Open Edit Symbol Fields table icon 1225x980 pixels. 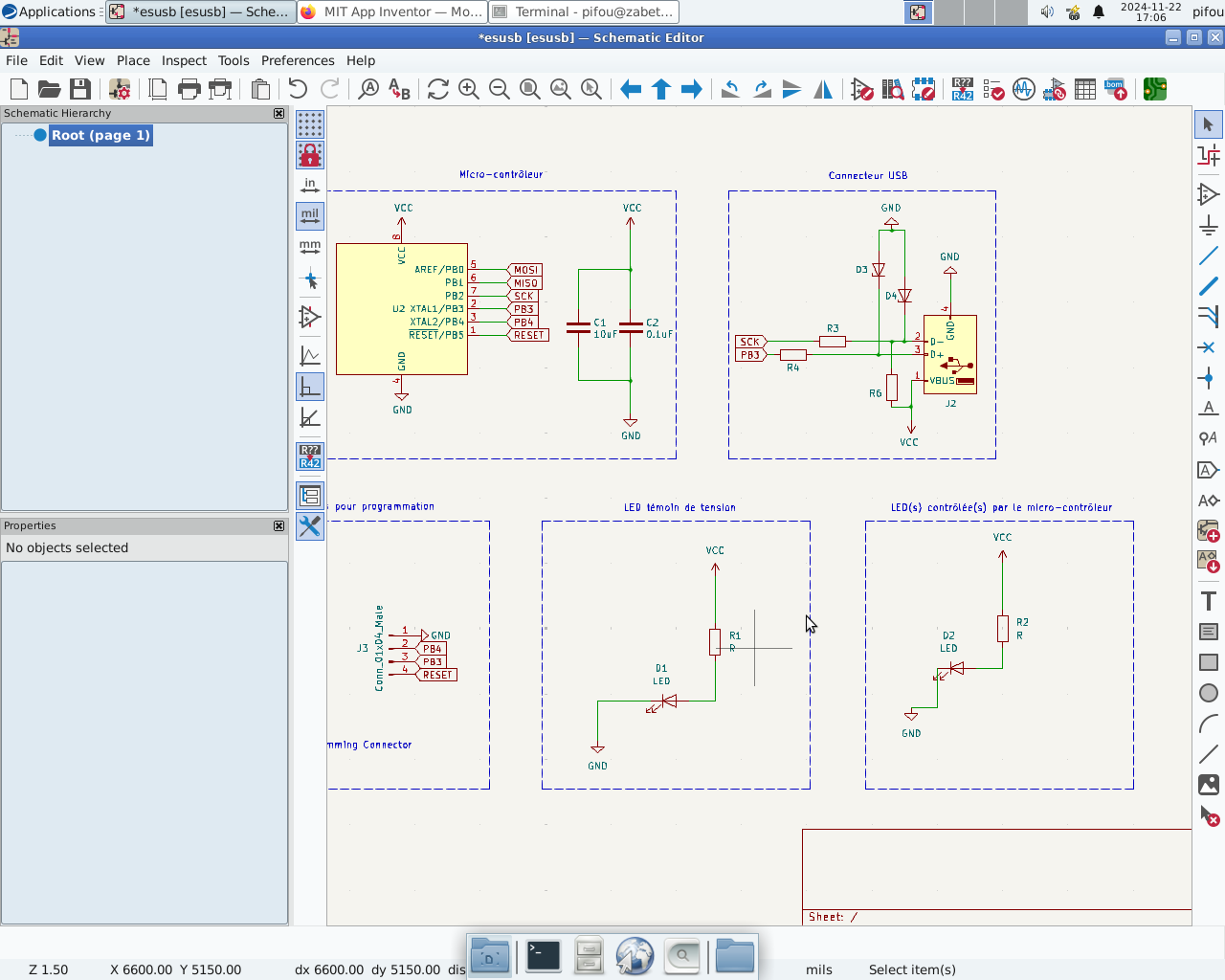pyautogui.click(x=1085, y=89)
